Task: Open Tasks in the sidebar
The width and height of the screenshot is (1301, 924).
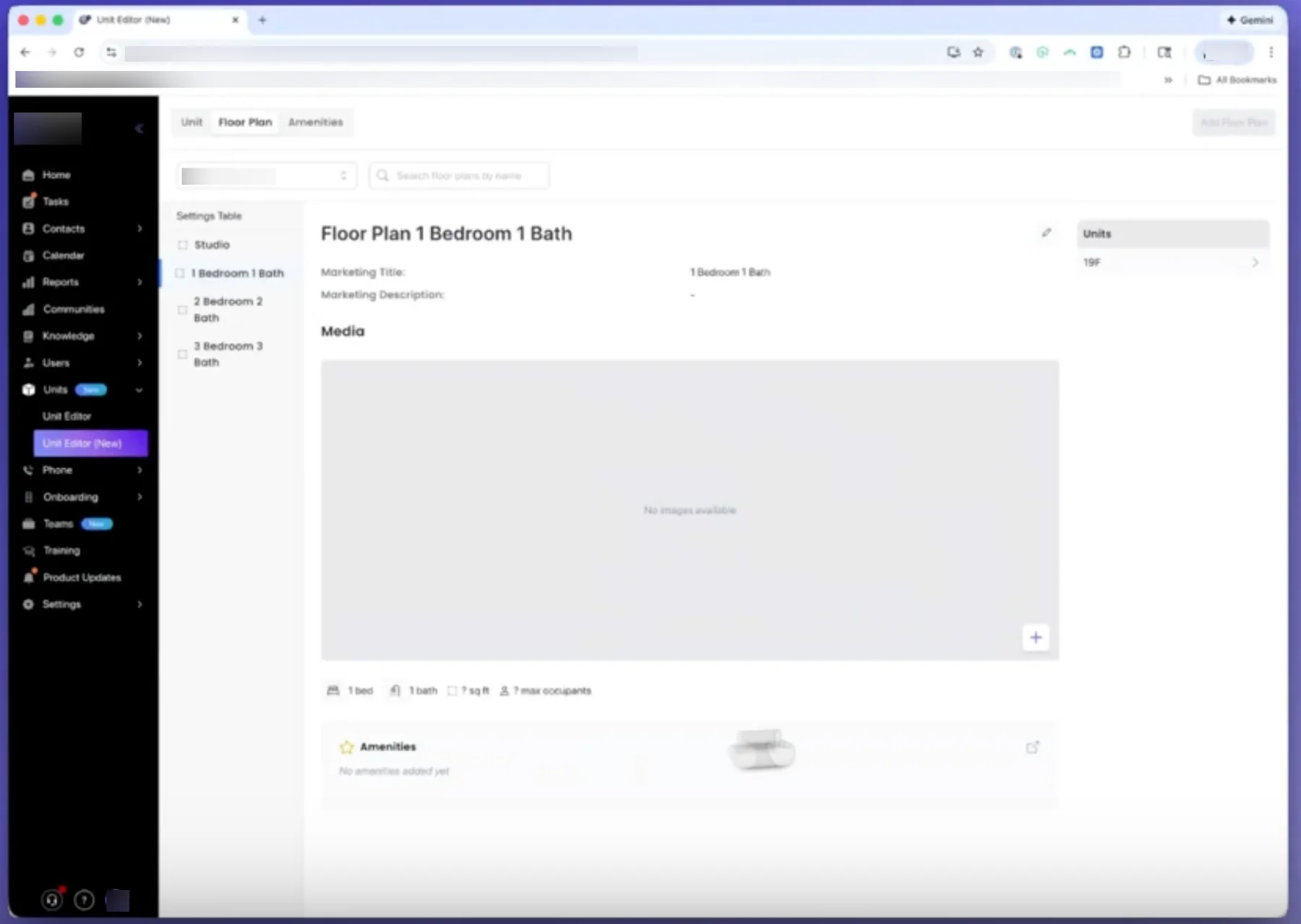Action: click(55, 202)
